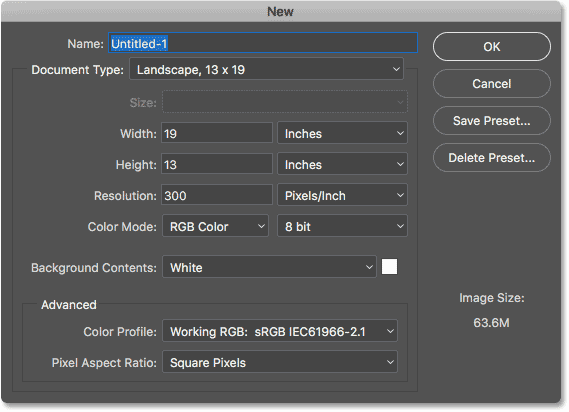Viewport: 569px width, 412px height.
Task: Click Save Preset button
Action: tap(491, 121)
